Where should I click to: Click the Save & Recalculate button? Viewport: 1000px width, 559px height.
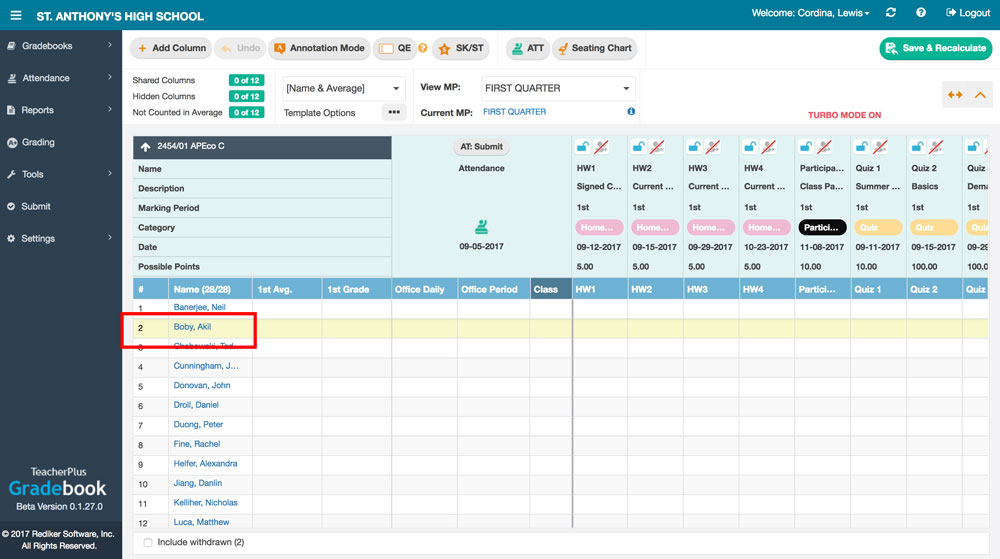935,48
